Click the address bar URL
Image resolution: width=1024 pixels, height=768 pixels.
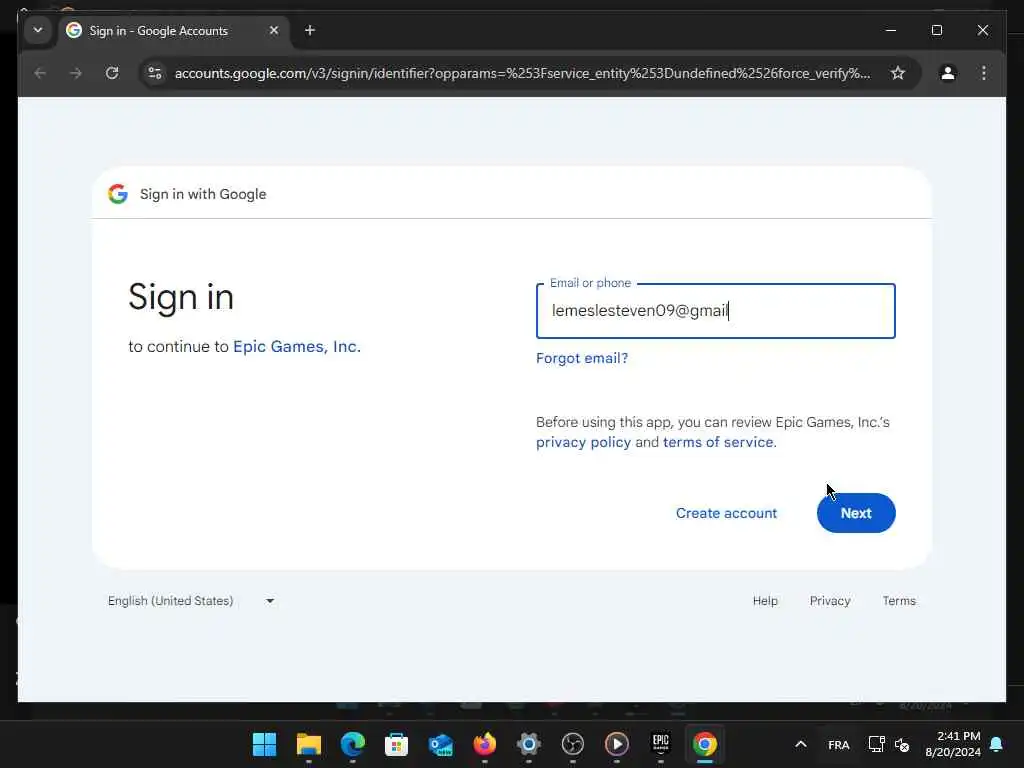[x=522, y=73]
